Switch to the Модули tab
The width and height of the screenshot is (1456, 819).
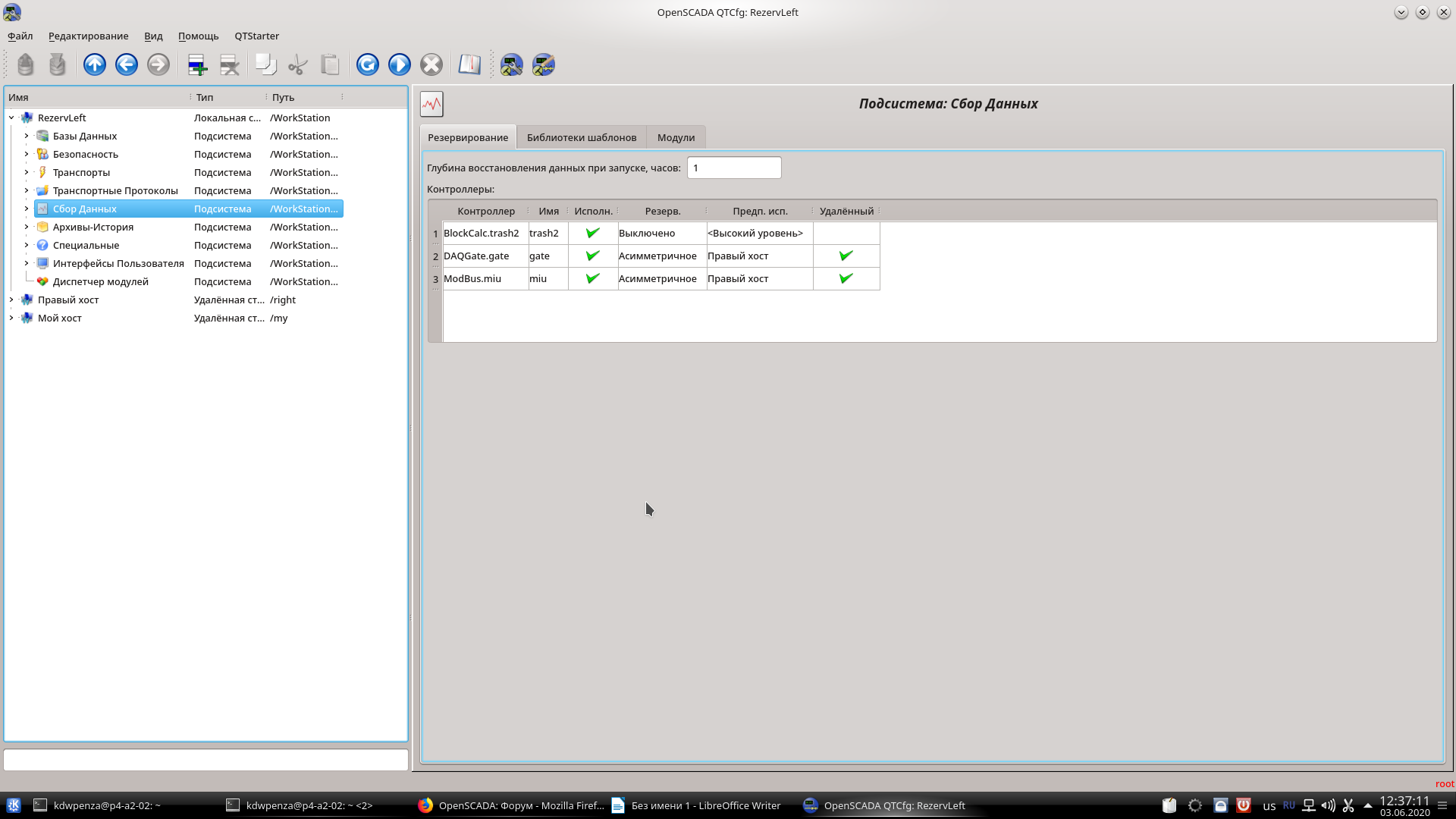[676, 137]
